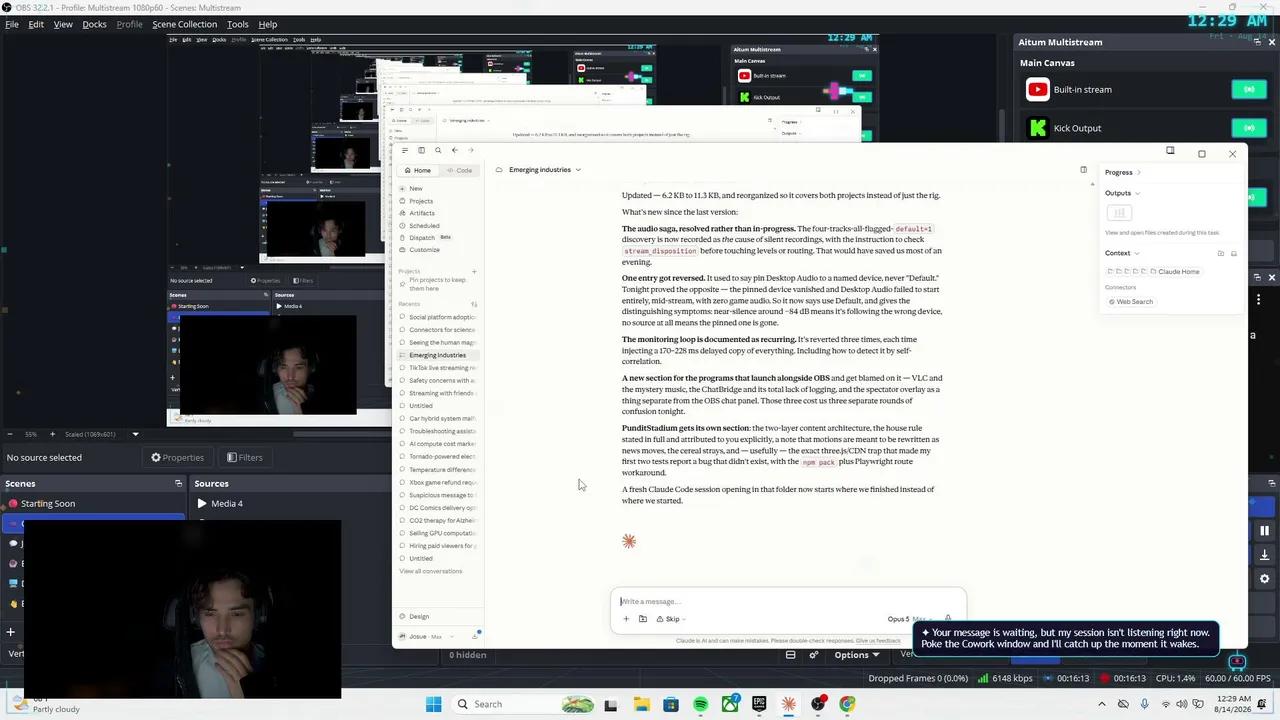Switch to the Code tab in Claude
The height and width of the screenshot is (720, 1280).
[460, 170]
